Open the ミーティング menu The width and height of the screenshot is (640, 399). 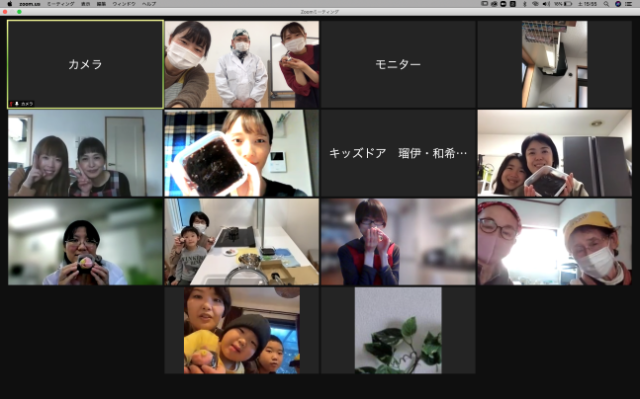[60, 4]
